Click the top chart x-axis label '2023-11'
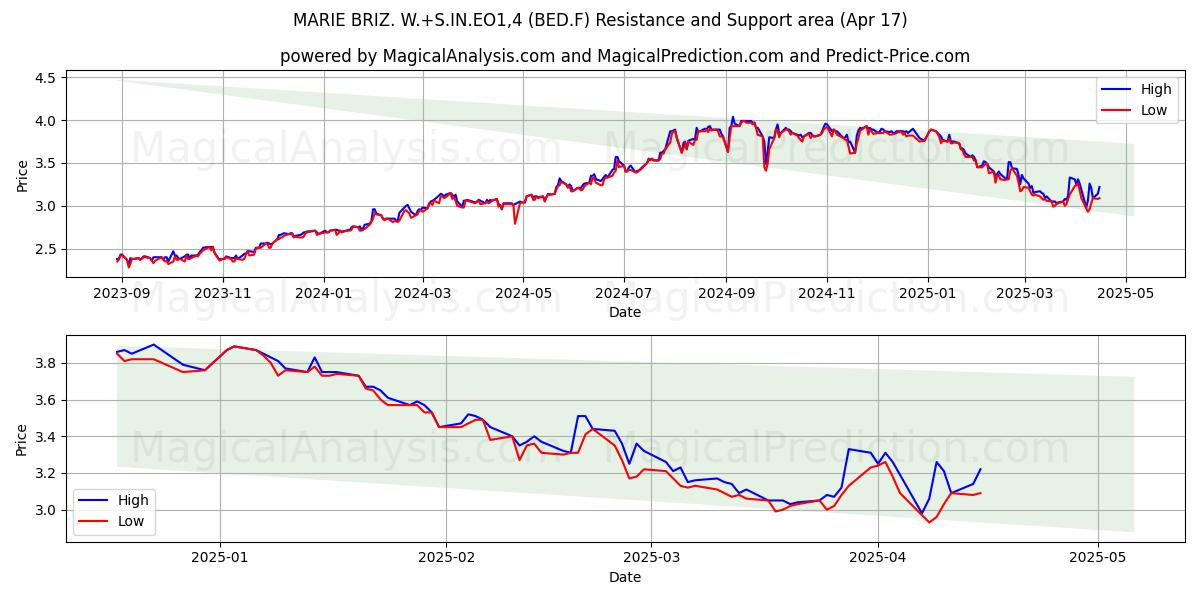 pyautogui.click(x=222, y=294)
